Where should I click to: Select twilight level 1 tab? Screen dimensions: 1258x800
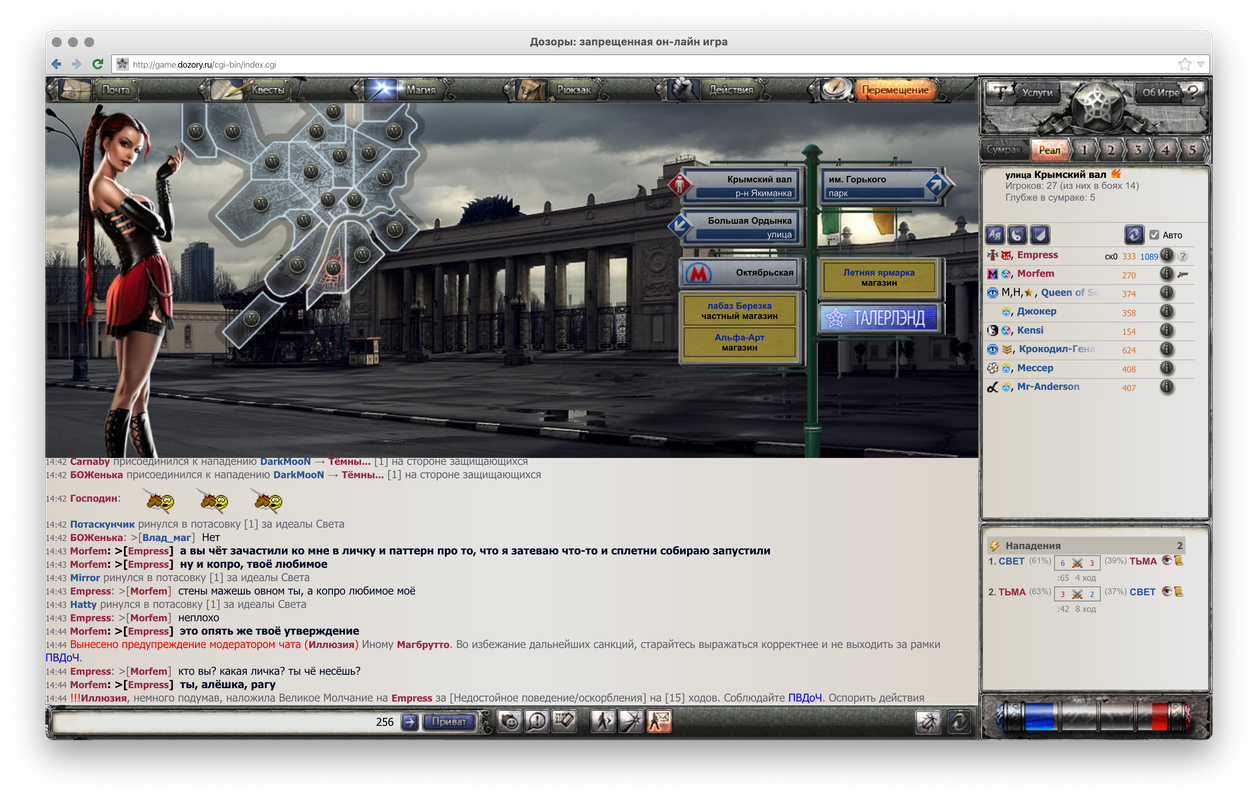(x=1083, y=150)
